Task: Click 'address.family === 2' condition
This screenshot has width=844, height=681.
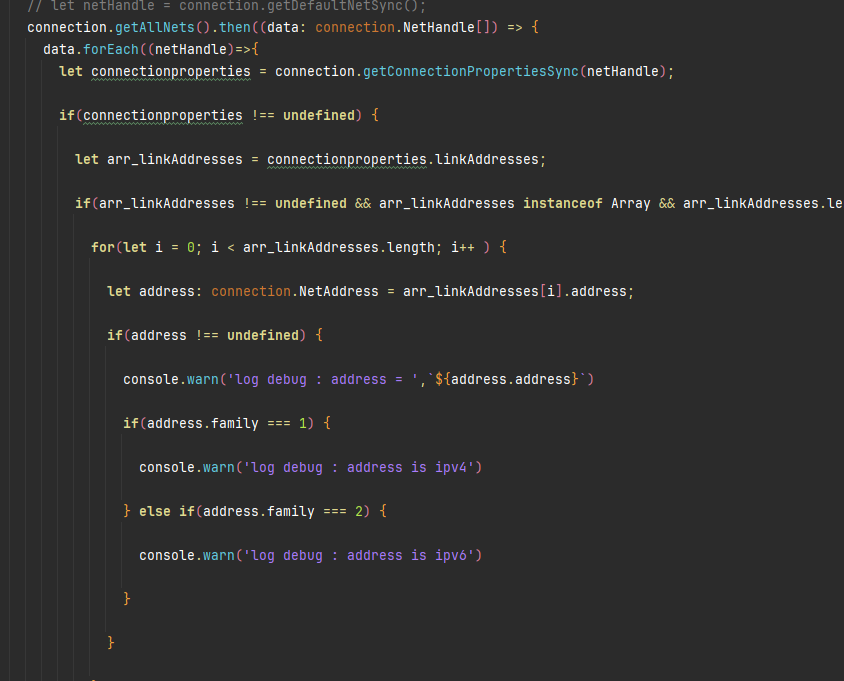Action: (x=283, y=511)
